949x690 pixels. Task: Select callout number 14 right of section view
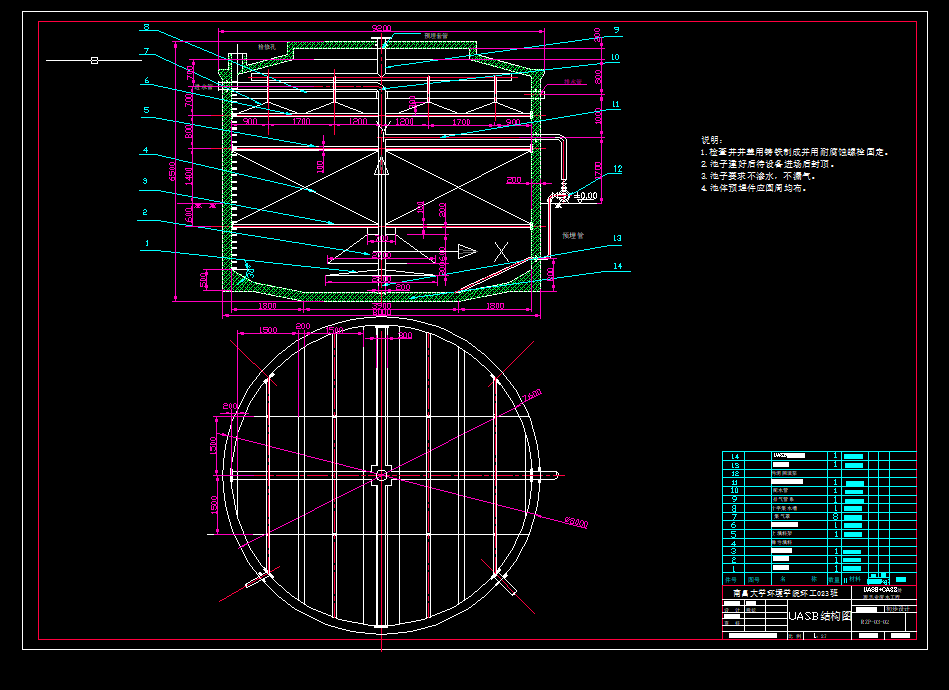(617, 266)
